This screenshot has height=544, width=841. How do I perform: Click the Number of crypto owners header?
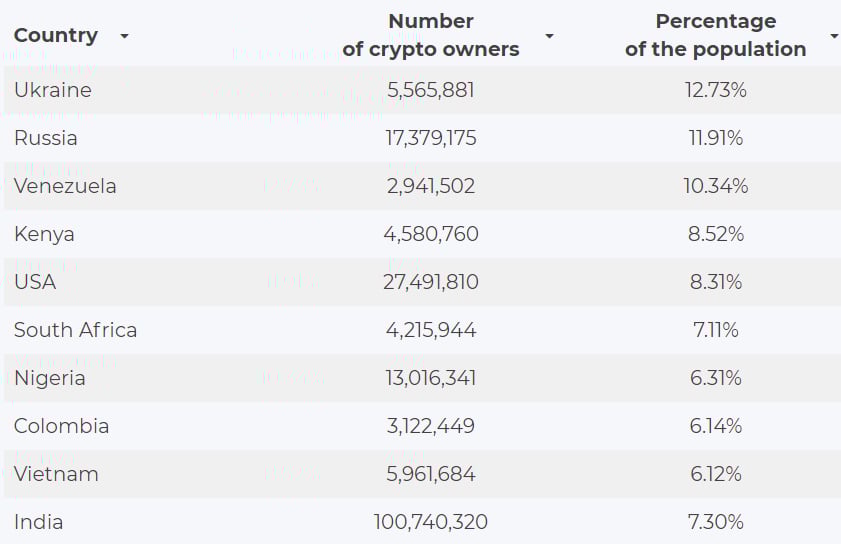click(431, 35)
